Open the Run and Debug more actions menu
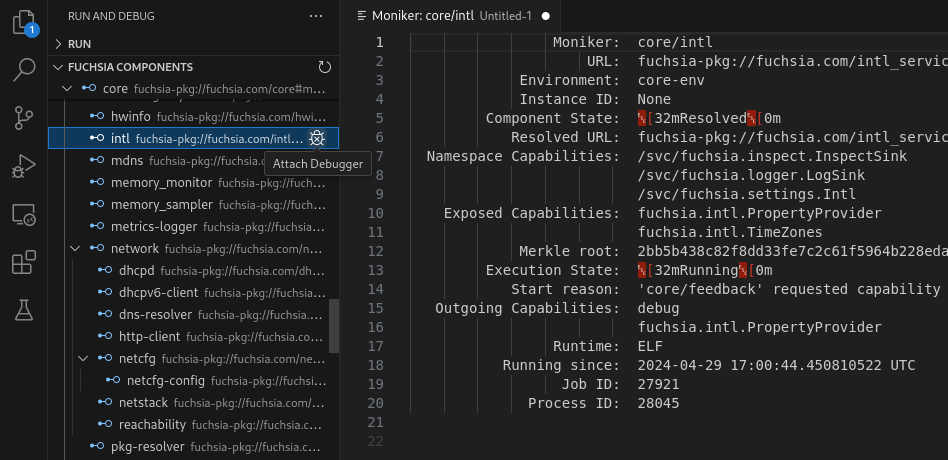This screenshot has height=460, width=948. click(316, 16)
